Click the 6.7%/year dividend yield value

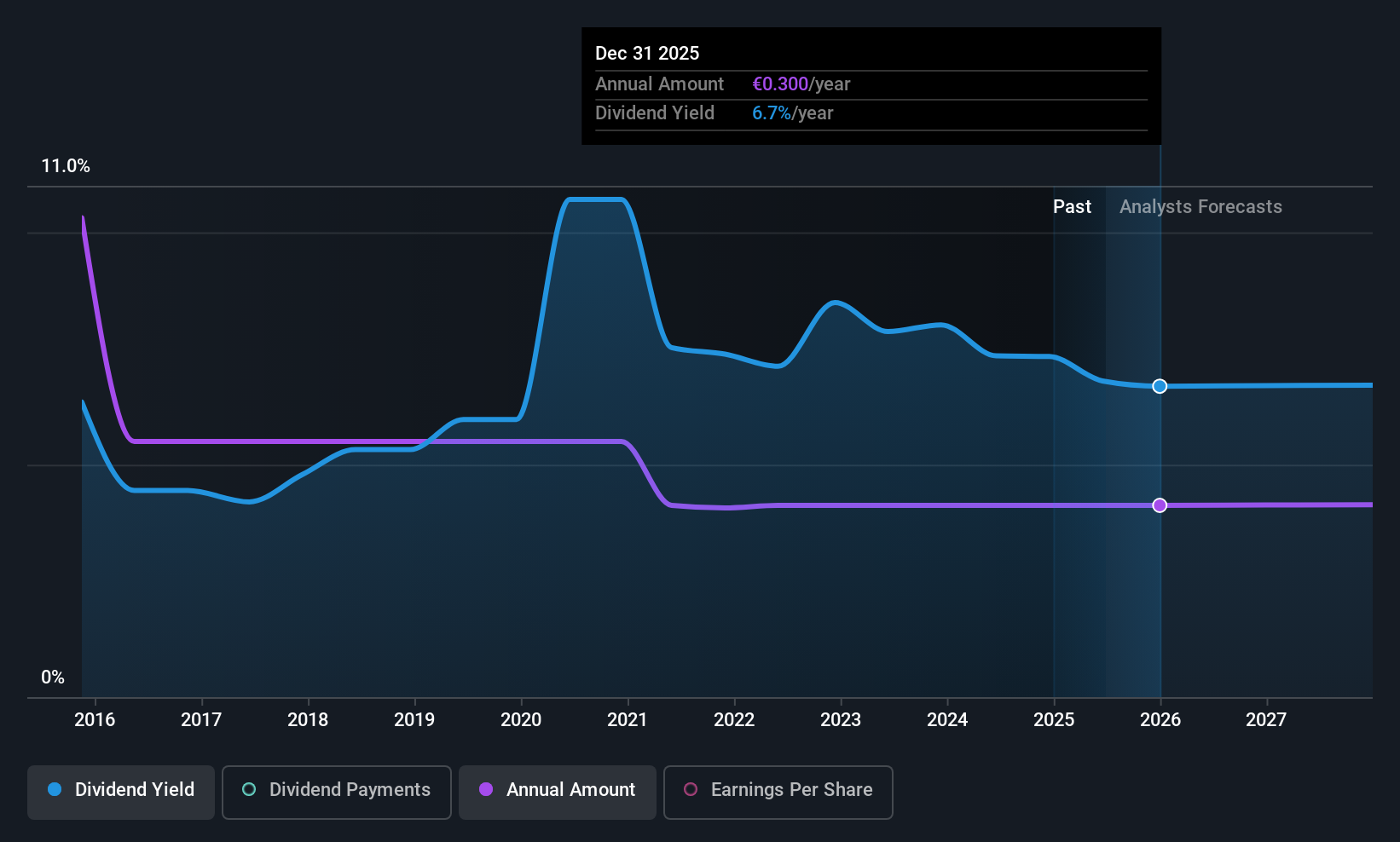[793, 113]
